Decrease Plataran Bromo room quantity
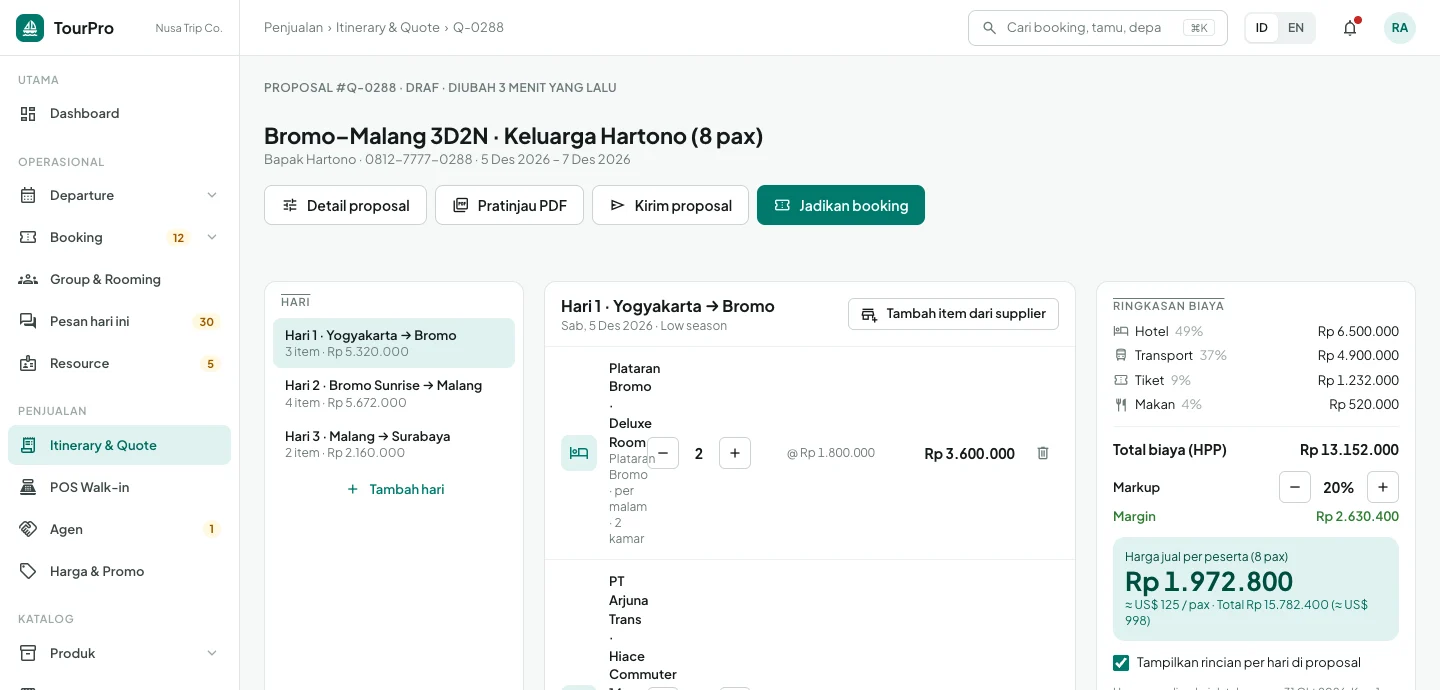The image size is (1440, 690). tap(663, 453)
